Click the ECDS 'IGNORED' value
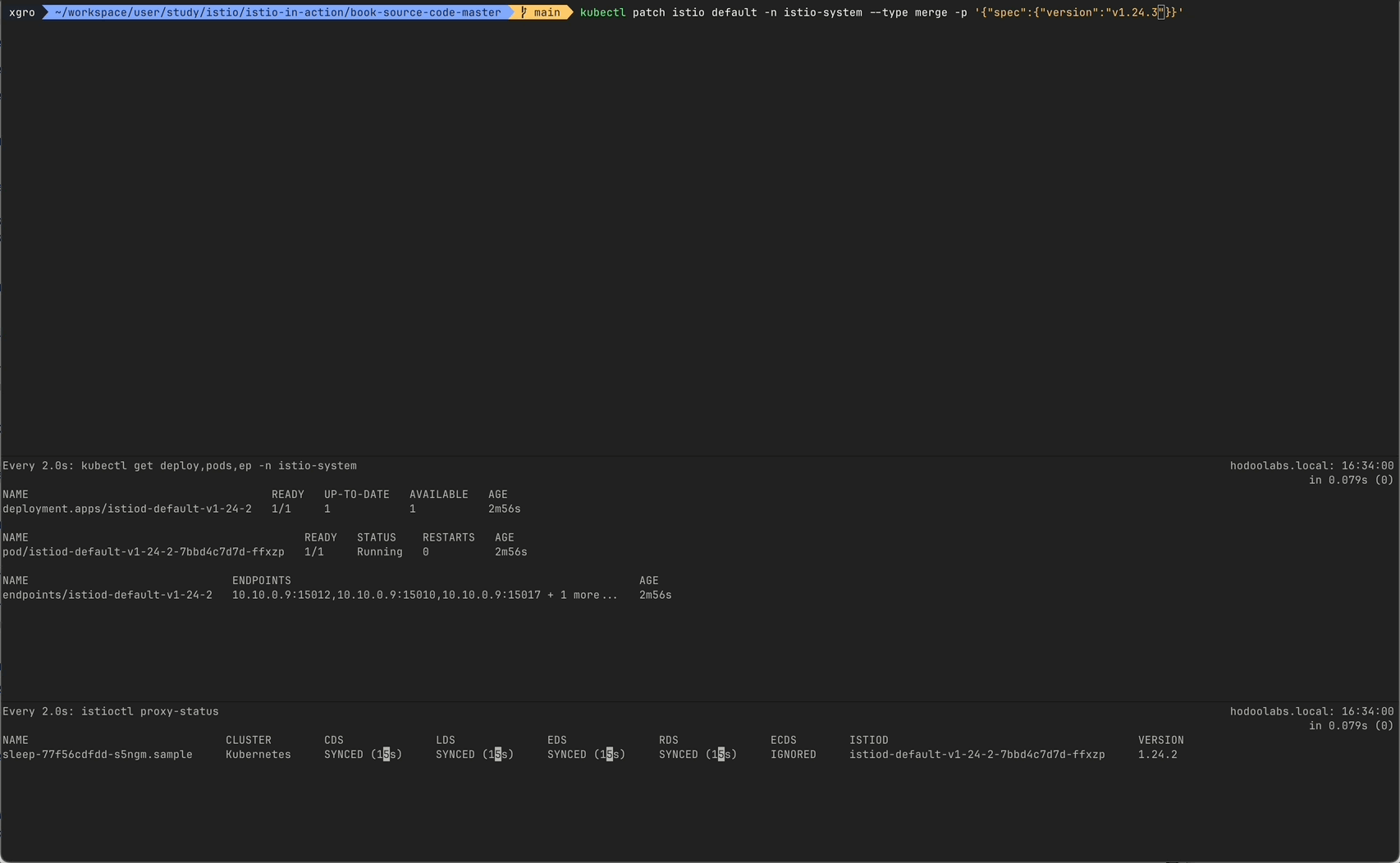The height and width of the screenshot is (863, 1400). pyautogui.click(x=793, y=755)
